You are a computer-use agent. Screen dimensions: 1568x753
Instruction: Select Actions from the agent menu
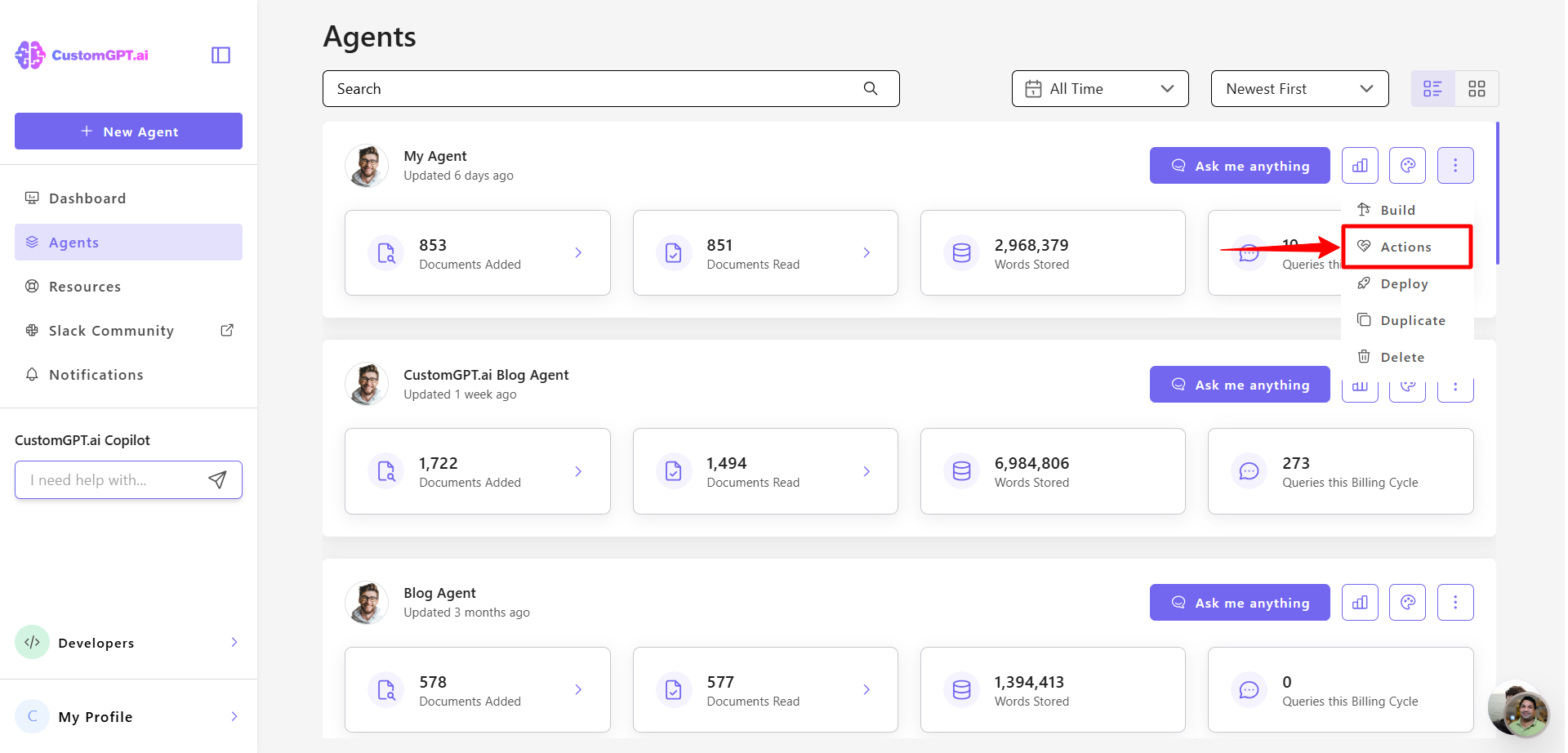pos(1407,247)
